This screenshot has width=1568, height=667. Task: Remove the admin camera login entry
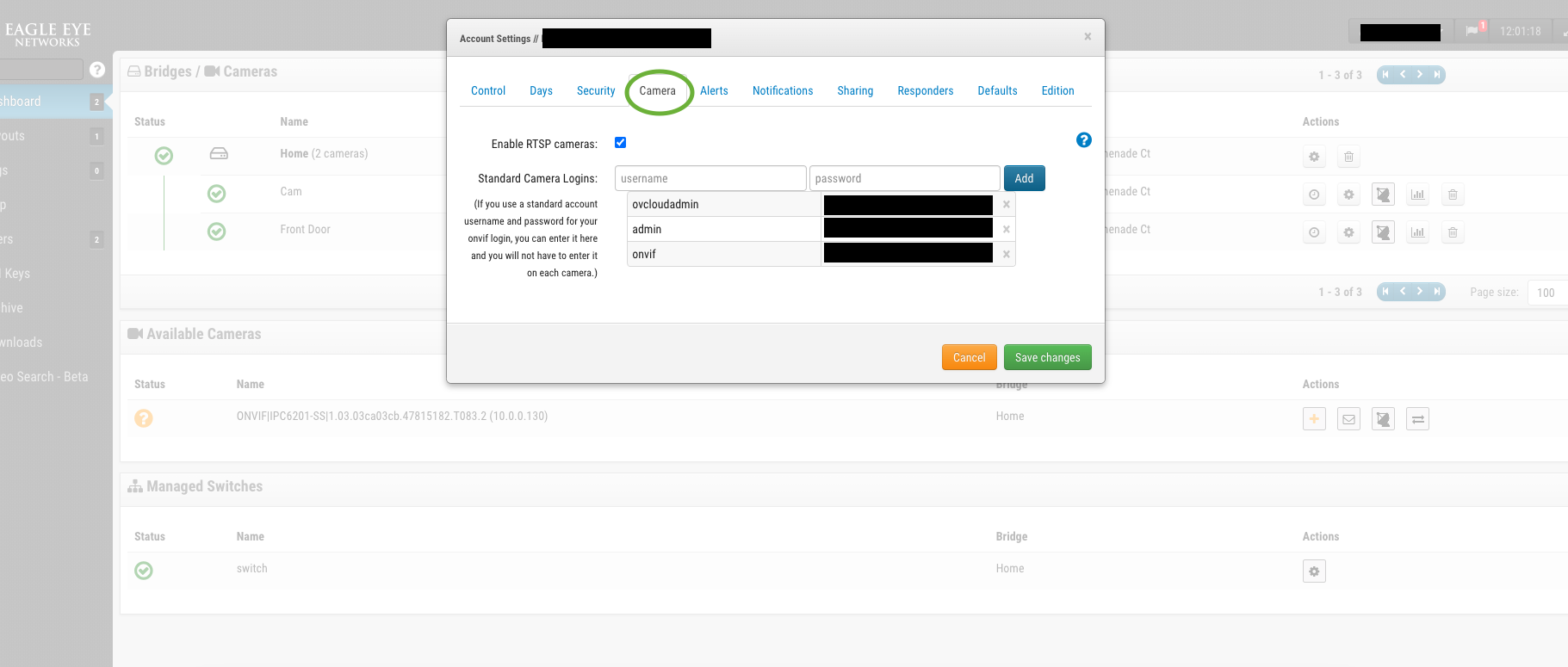point(1006,230)
